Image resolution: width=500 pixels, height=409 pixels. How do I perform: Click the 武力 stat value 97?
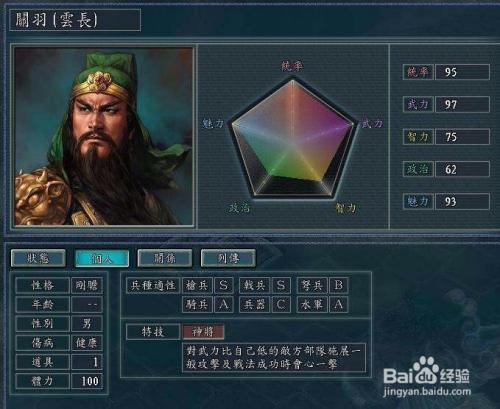[x=462, y=104]
